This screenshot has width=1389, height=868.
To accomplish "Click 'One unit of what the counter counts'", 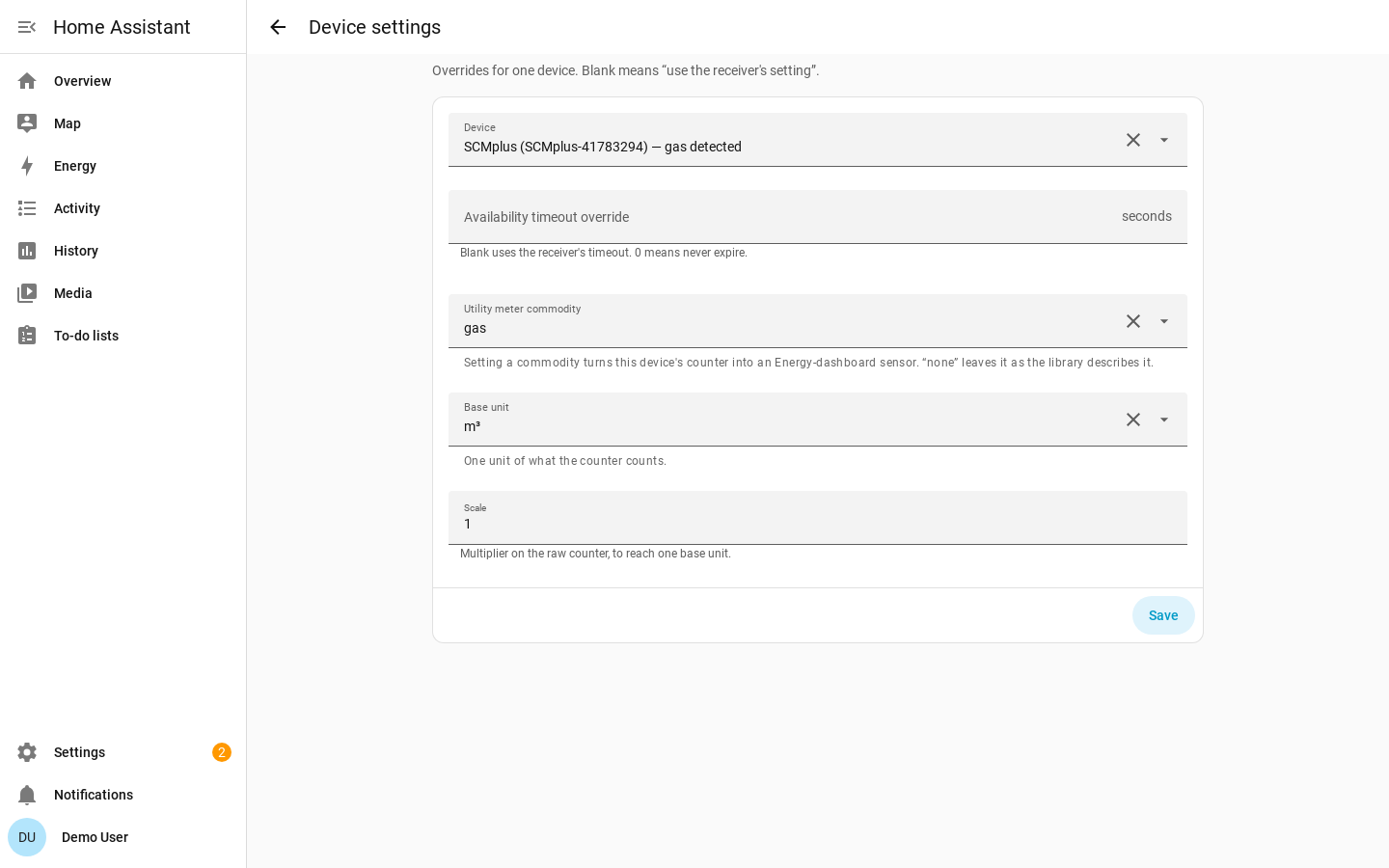I will pos(565,461).
